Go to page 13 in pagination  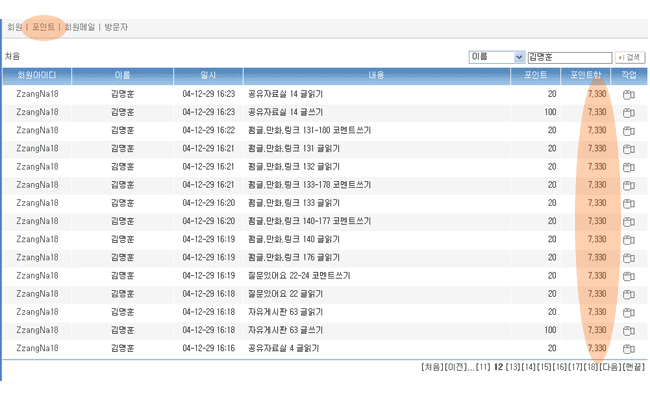coord(514,367)
